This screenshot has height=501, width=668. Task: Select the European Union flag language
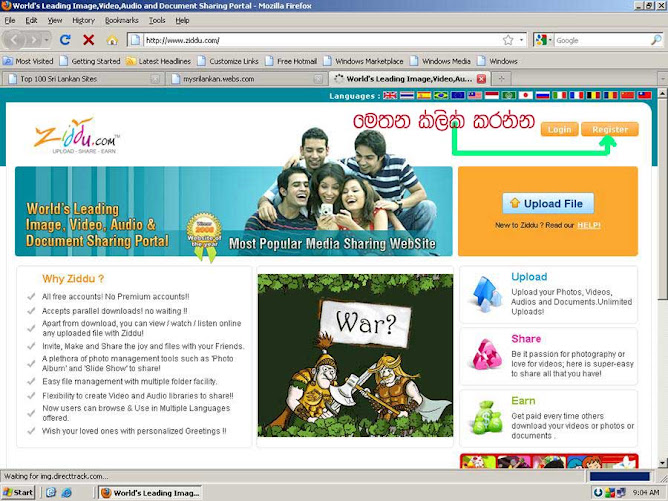[458, 95]
